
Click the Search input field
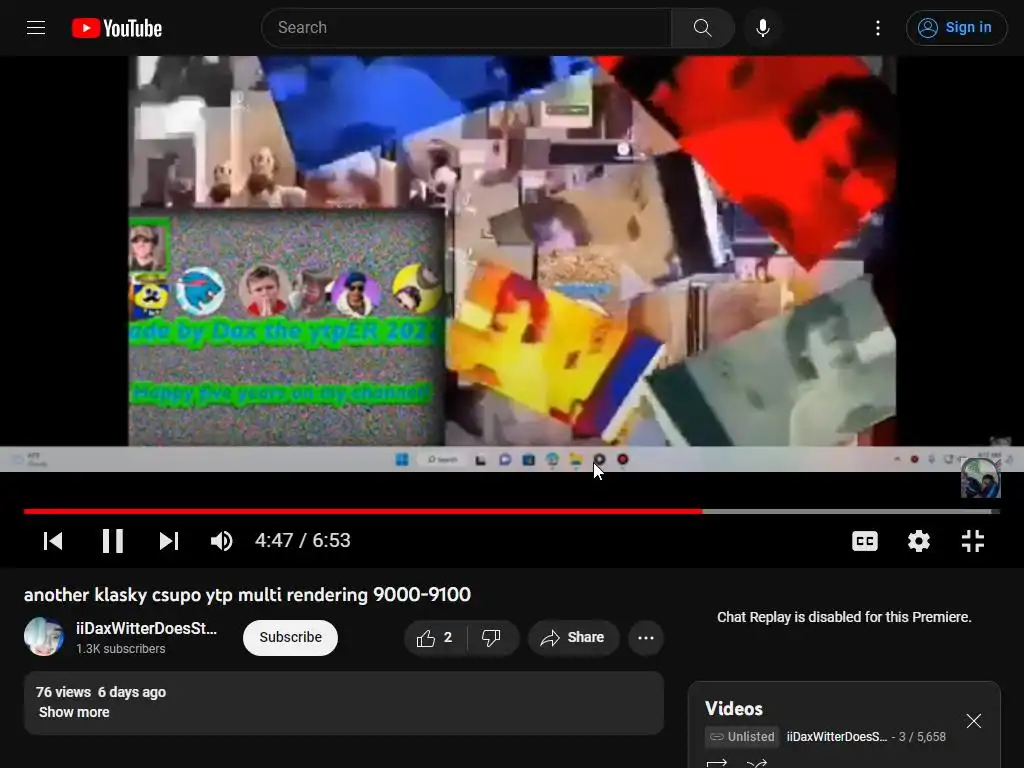(x=467, y=27)
